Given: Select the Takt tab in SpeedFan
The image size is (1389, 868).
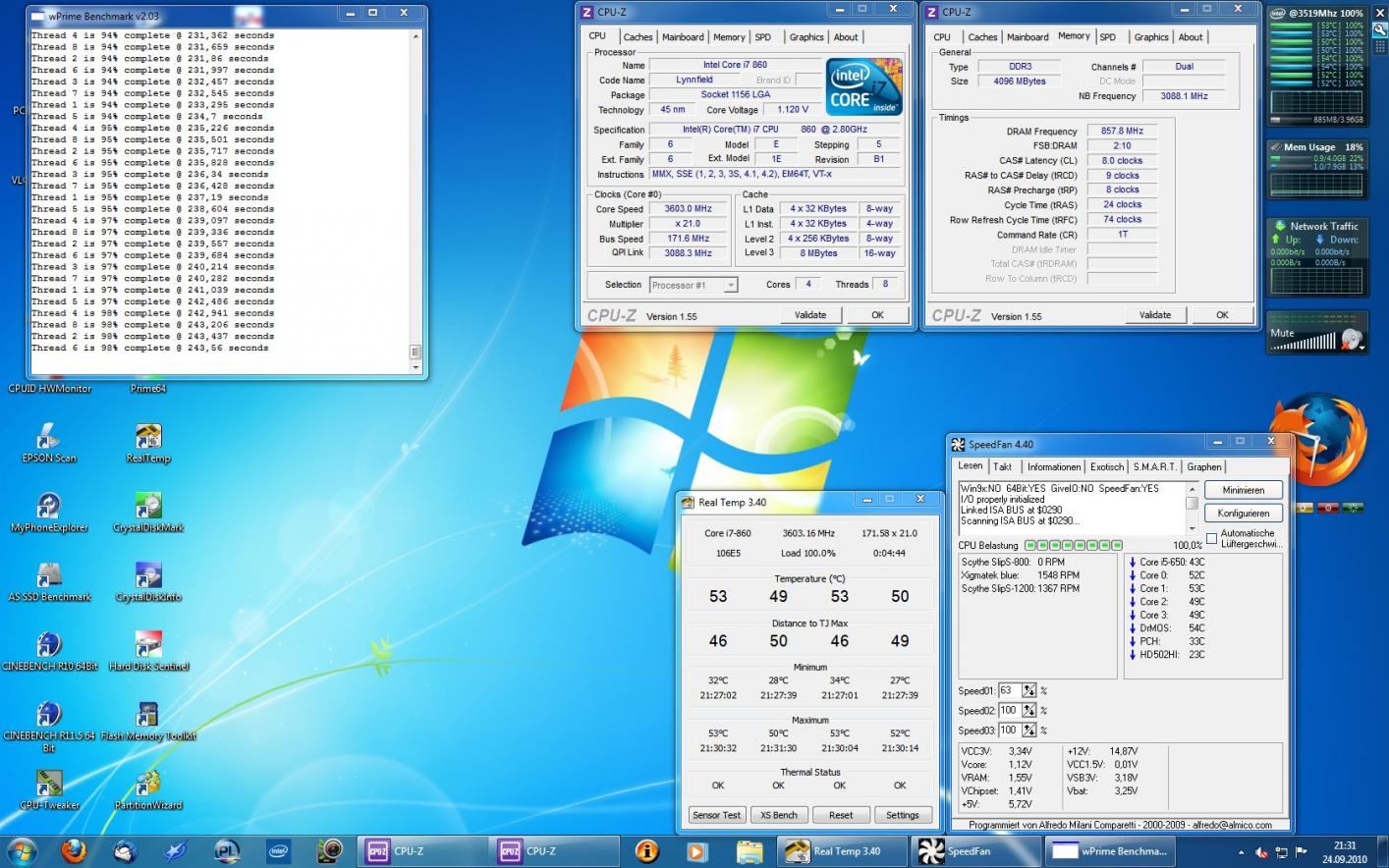Looking at the screenshot, I should coord(1002,467).
